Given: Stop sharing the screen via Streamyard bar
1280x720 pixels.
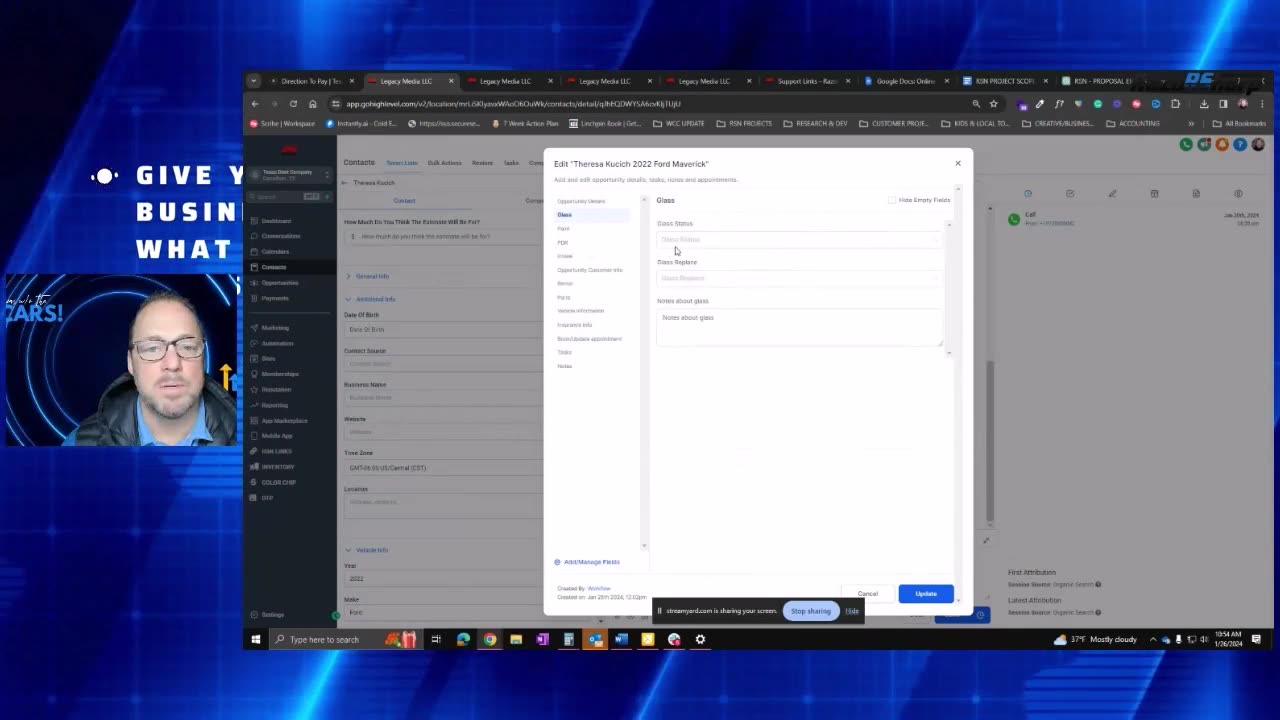Looking at the screenshot, I should coord(811,611).
